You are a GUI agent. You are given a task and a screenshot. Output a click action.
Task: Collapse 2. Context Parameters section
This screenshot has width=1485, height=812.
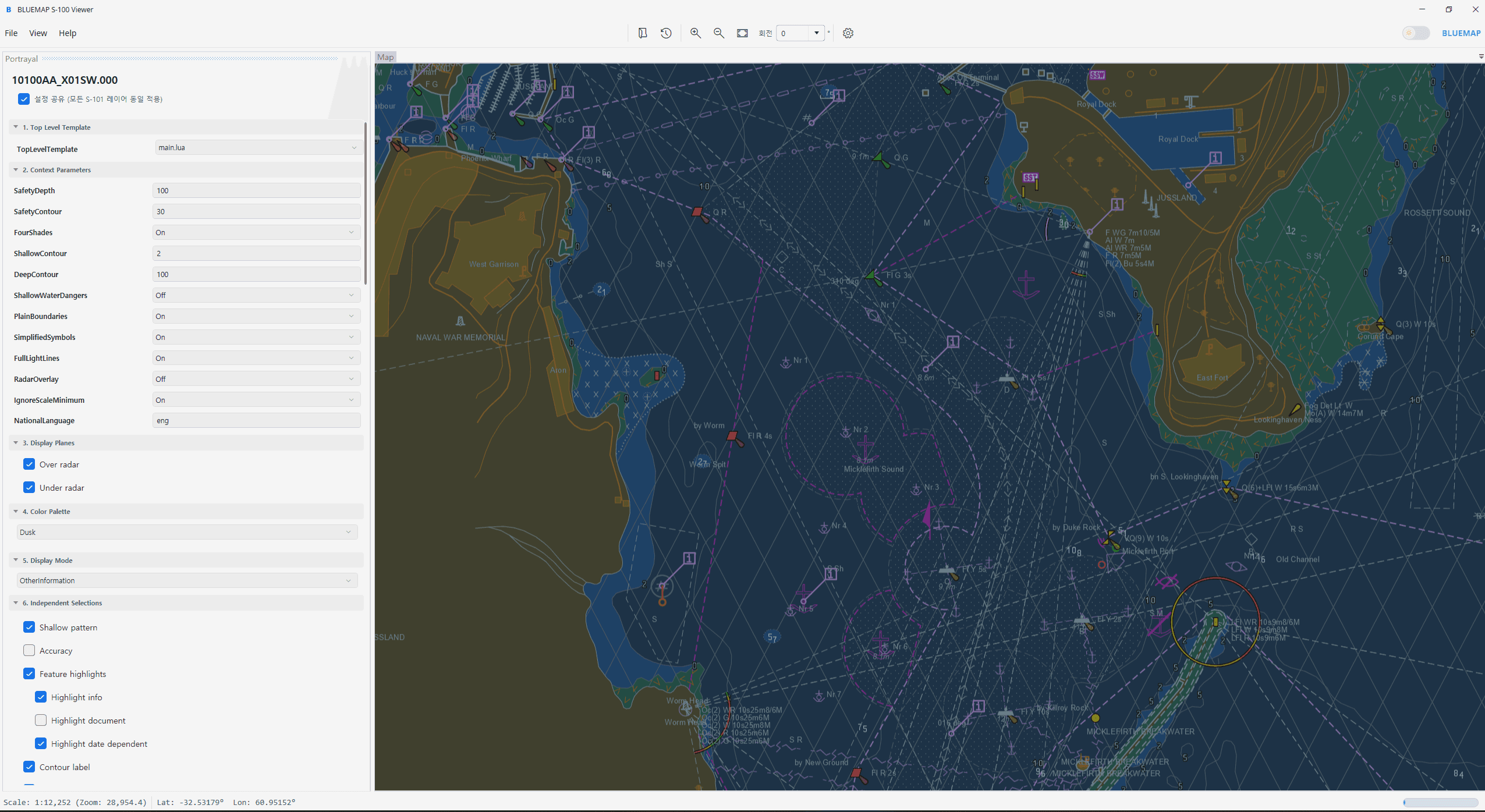pos(16,169)
